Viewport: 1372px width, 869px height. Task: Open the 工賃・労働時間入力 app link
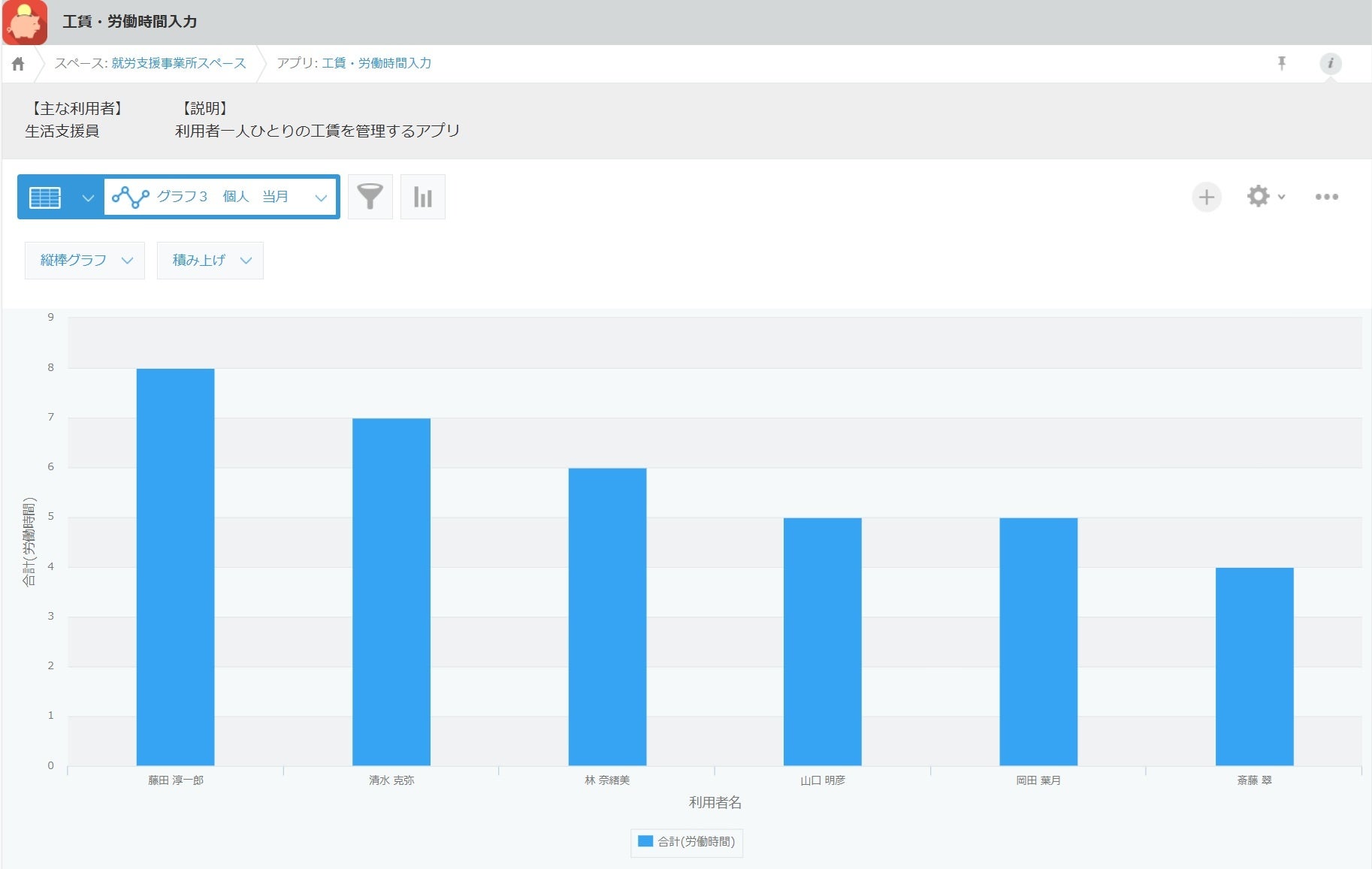tap(376, 63)
